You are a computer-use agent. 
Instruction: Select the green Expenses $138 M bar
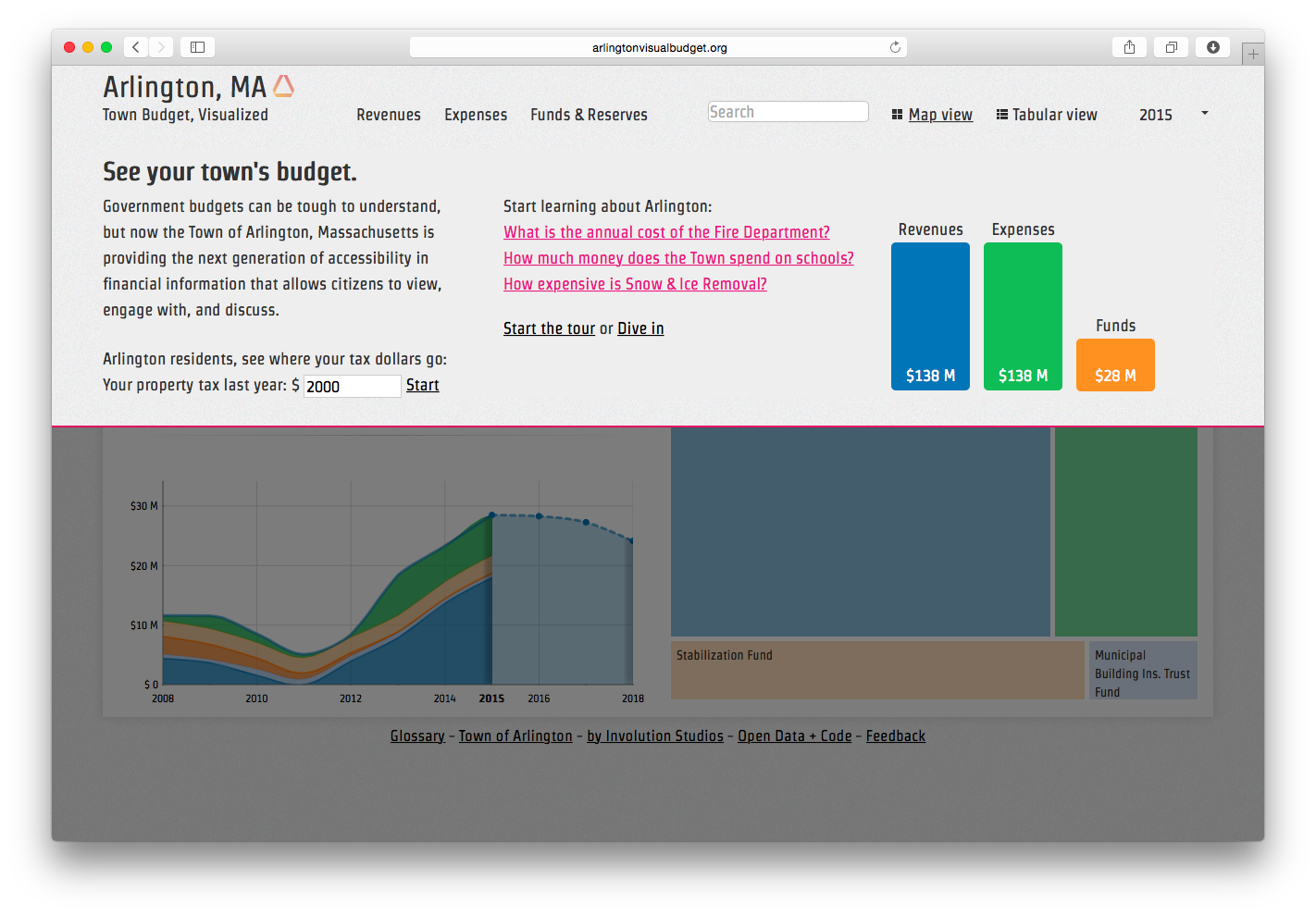(x=1023, y=316)
